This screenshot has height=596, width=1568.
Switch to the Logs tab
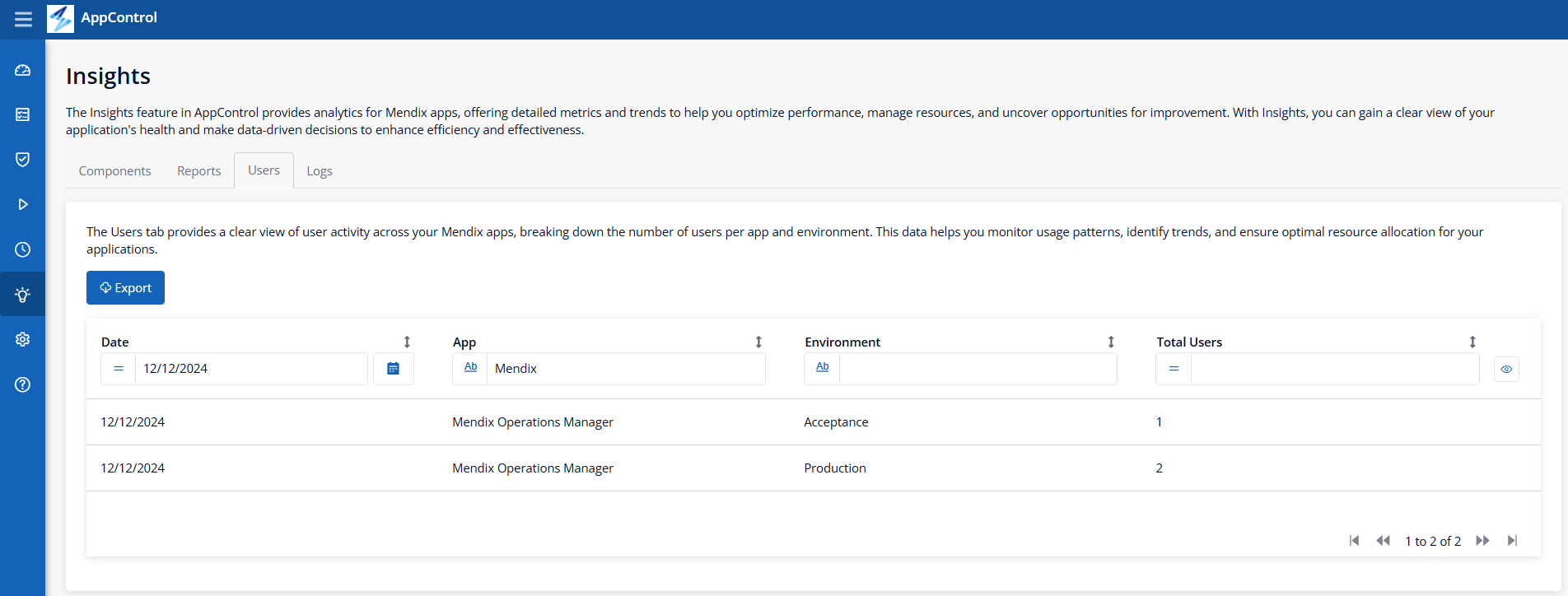point(320,171)
